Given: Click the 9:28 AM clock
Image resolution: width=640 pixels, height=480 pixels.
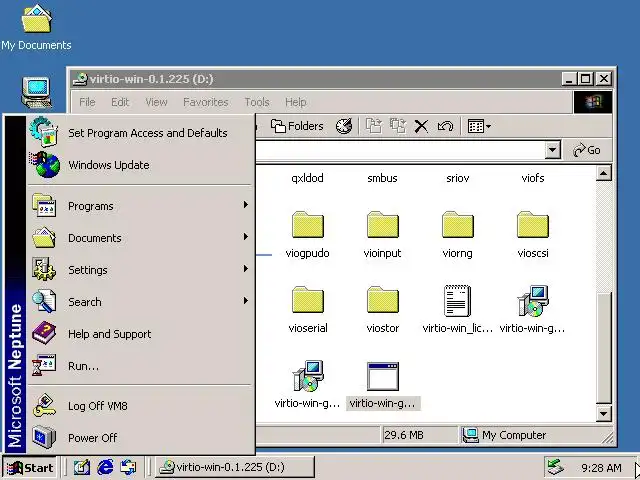Looking at the screenshot, I should [x=601, y=468].
